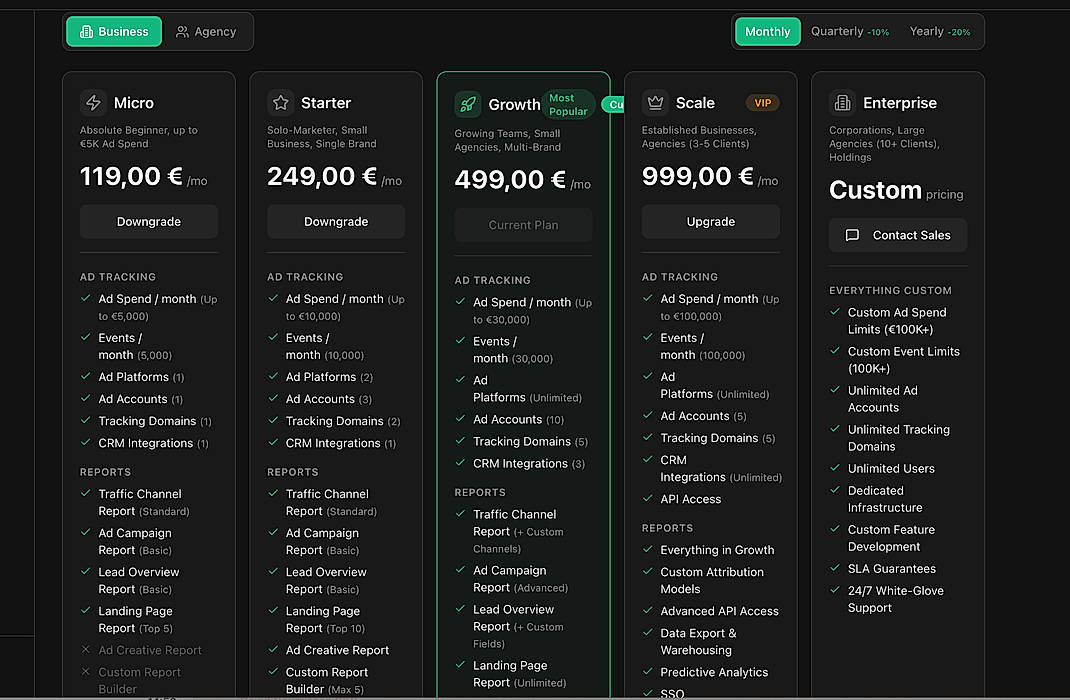Click 'Lead Overview Report (Basic)' in Micro
The image size is (1070, 700).
click(x=139, y=581)
